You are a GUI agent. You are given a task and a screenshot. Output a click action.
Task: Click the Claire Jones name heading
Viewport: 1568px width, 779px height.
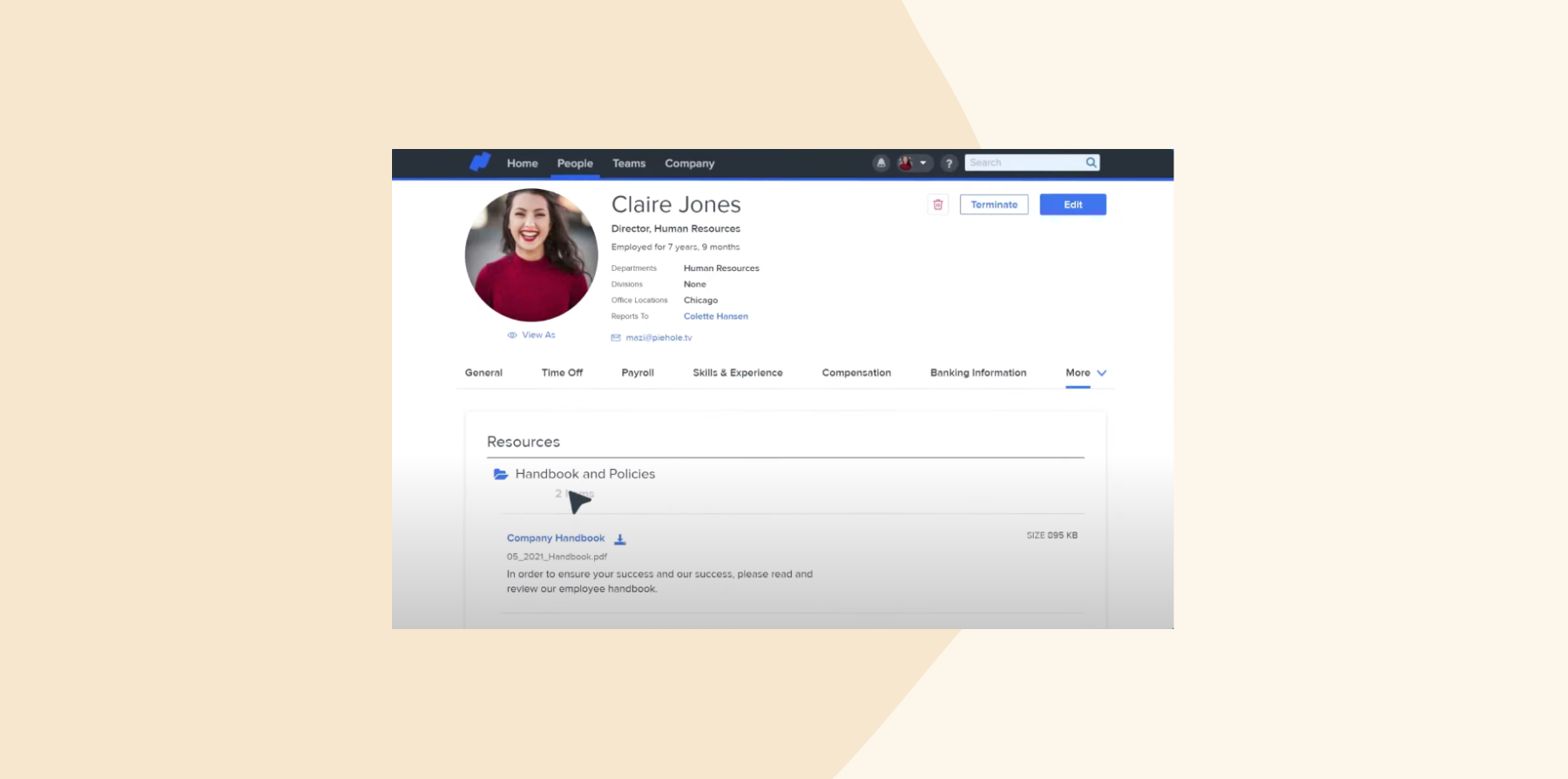676,205
